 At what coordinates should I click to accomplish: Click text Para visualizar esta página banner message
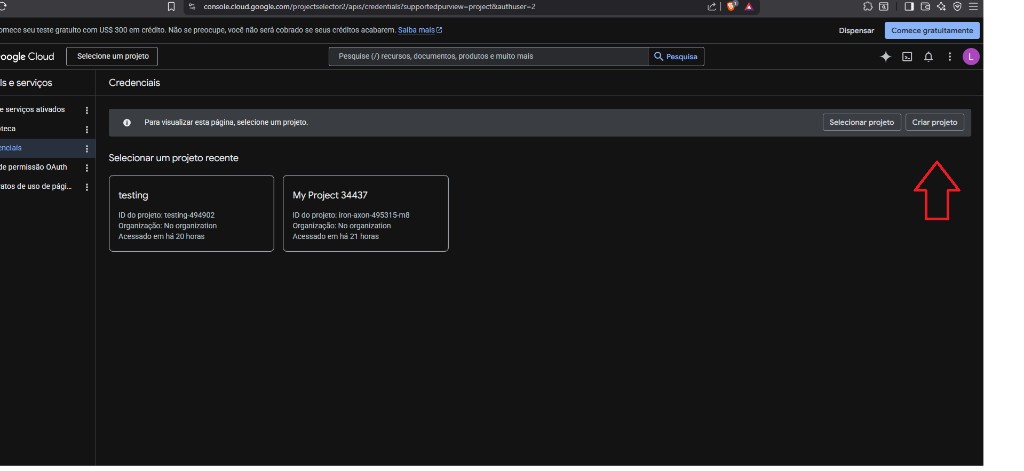(x=226, y=122)
